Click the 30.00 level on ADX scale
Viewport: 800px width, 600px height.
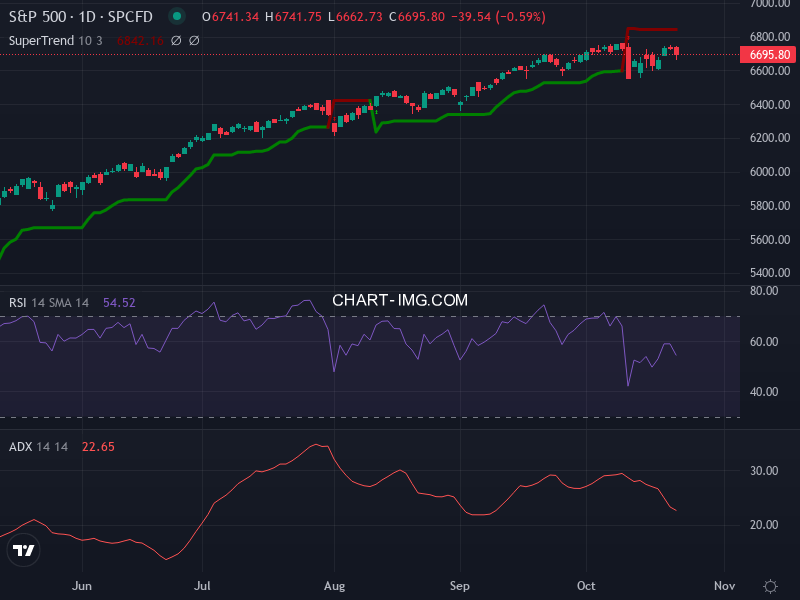coord(764,471)
